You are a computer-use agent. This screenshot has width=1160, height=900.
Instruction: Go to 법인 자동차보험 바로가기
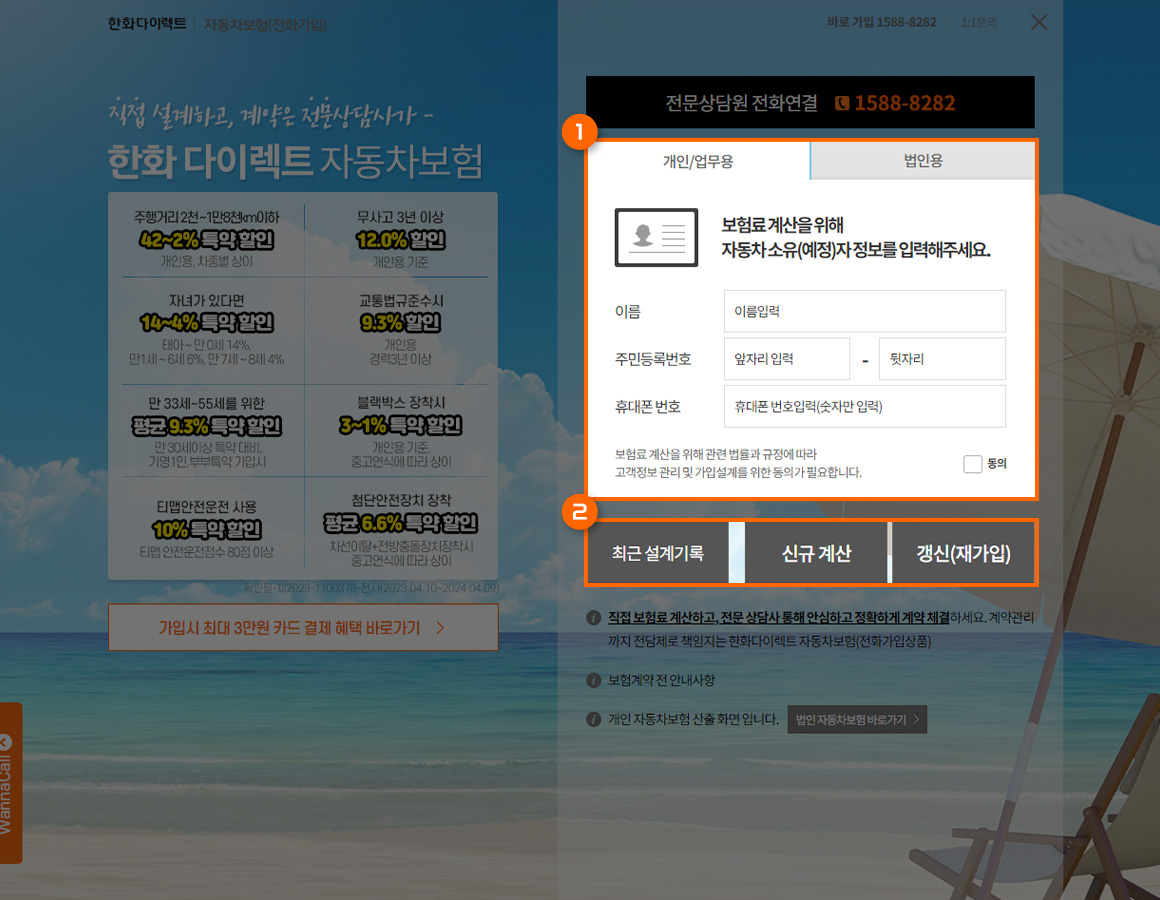click(x=857, y=720)
